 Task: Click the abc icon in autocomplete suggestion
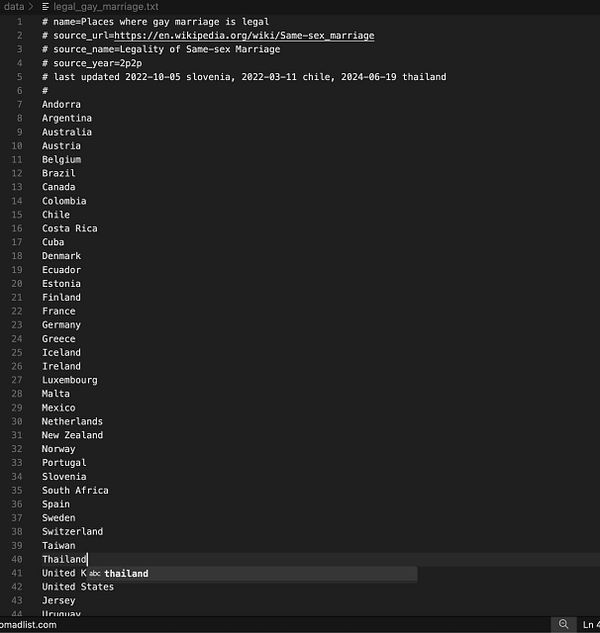[x=94, y=574]
